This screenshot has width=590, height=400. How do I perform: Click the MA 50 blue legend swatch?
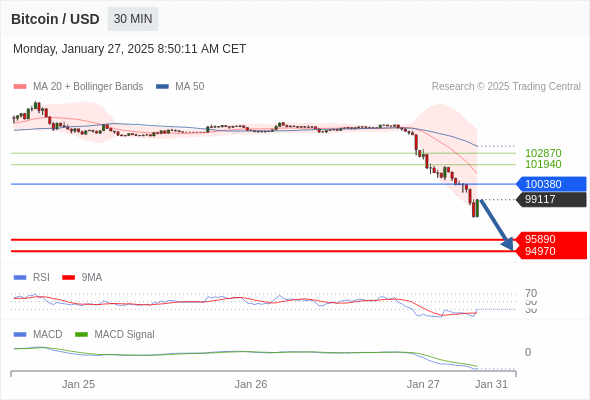point(162,87)
